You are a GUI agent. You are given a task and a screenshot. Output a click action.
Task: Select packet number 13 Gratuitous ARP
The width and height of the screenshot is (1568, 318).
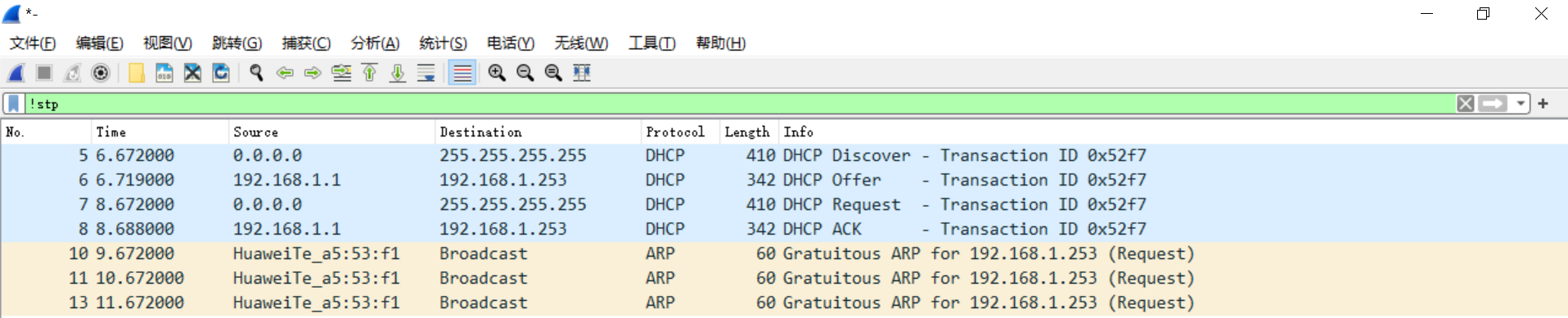point(784,302)
